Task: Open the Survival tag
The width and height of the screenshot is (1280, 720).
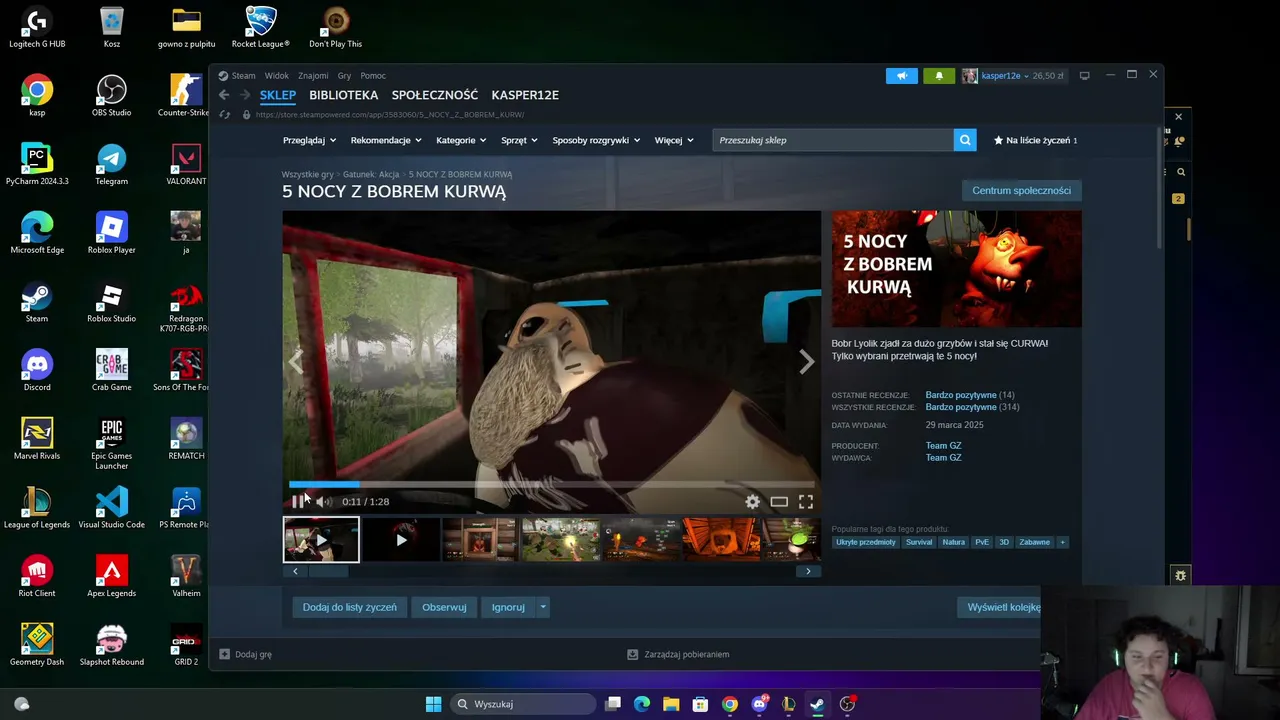Action: point(919,542)
